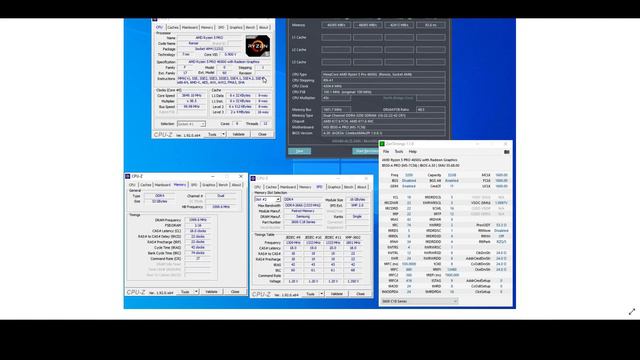Click the Motherboard field in the AIDA64 window

coord(383,127)
